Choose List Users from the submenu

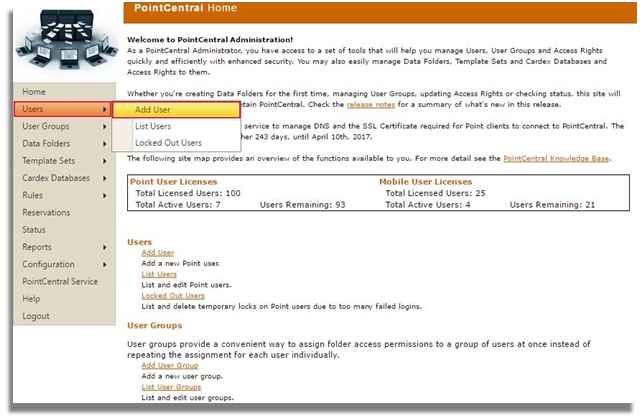(x=176, y=127)
